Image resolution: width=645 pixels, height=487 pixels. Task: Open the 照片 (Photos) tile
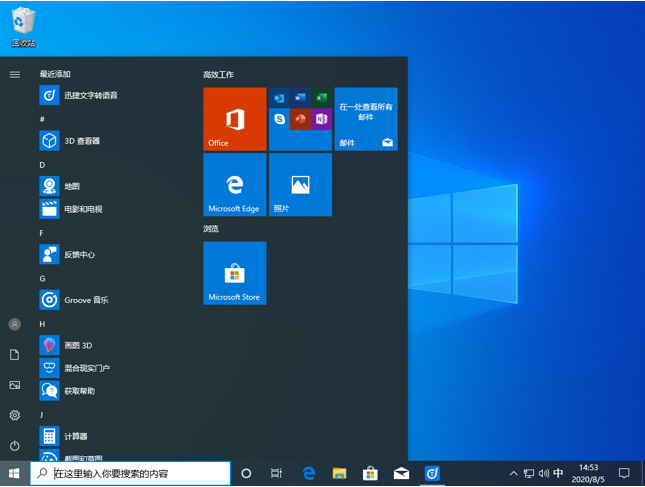pos(299,184)
